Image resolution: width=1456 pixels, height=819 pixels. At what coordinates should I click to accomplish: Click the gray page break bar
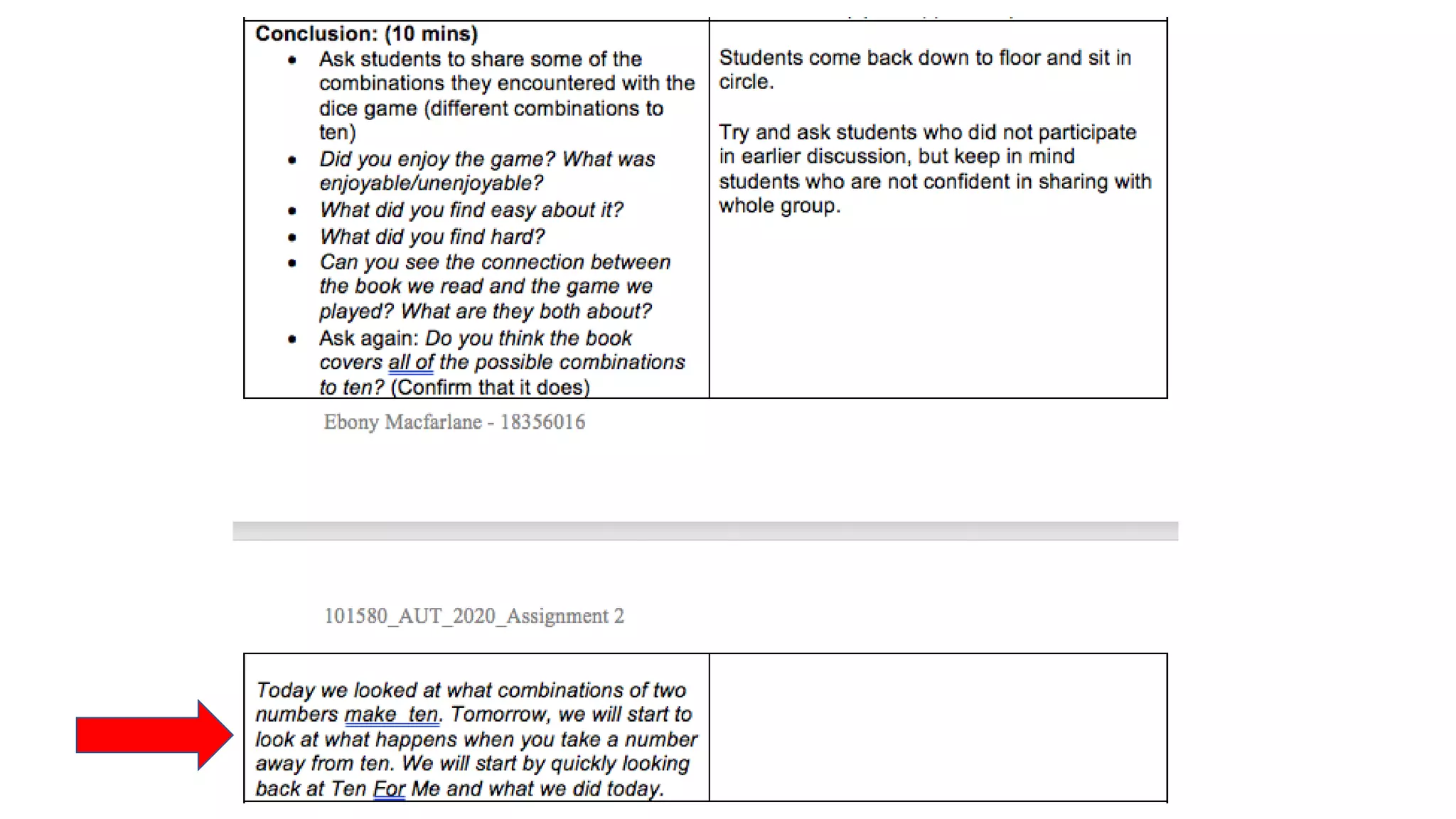tap(705, 530)
